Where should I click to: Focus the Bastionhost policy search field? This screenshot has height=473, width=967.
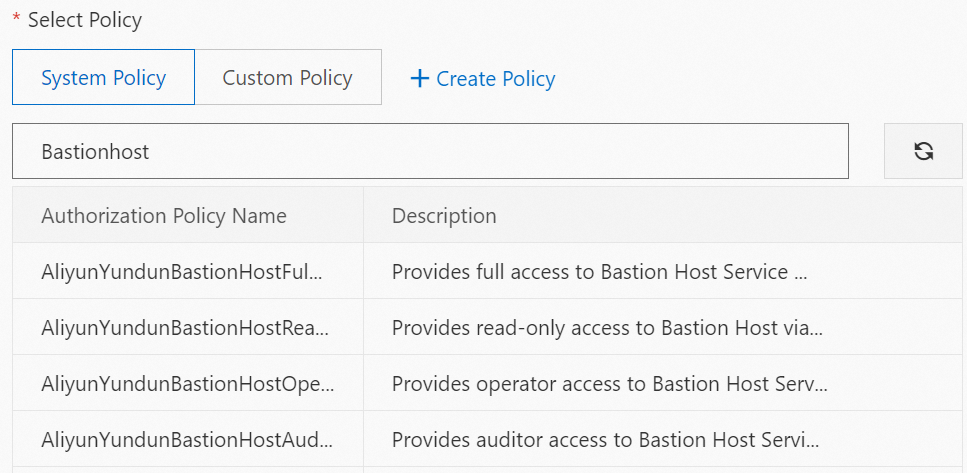[x=430, y=152]
